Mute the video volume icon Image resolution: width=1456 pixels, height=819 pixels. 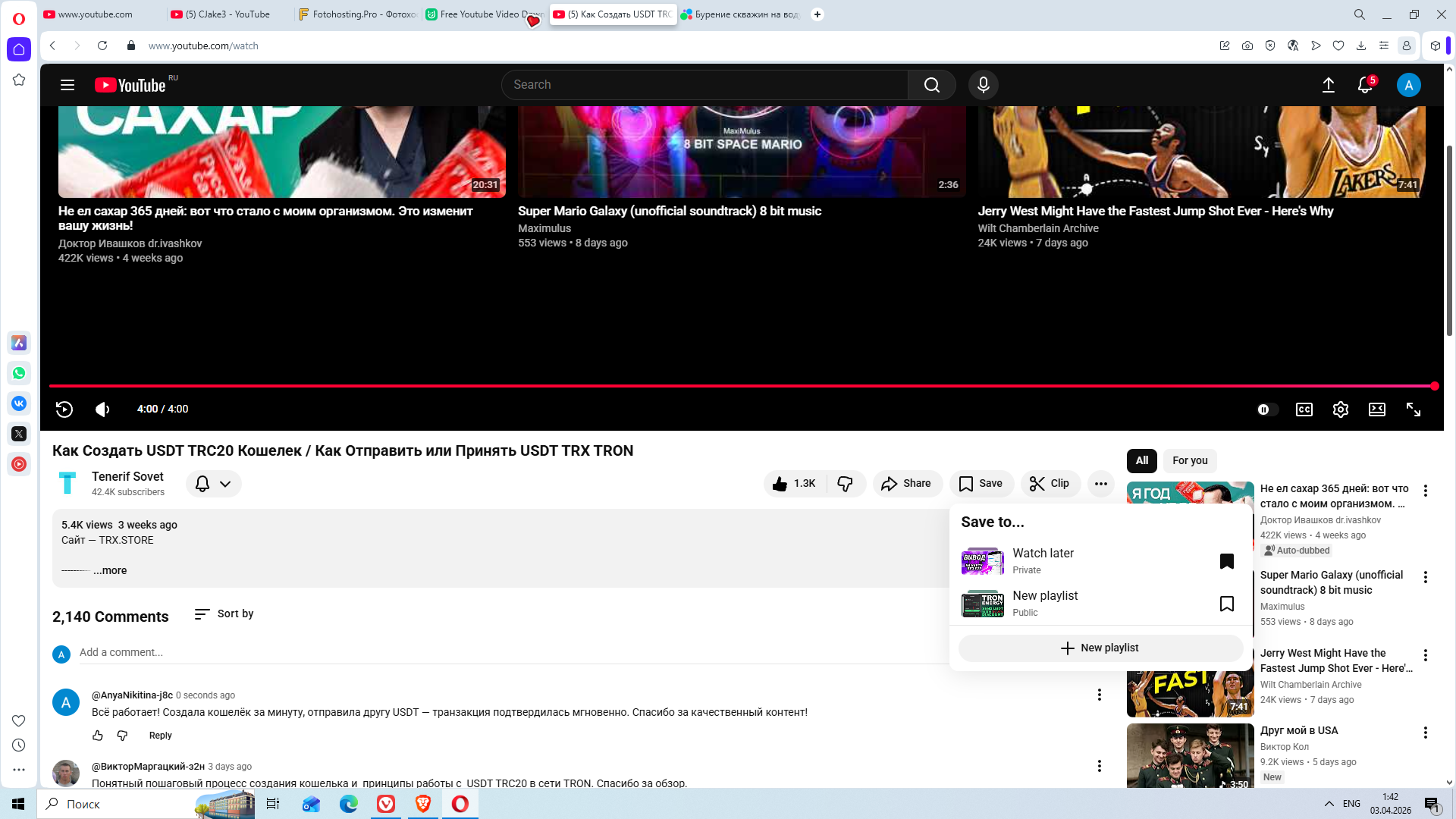click(102, 409)
